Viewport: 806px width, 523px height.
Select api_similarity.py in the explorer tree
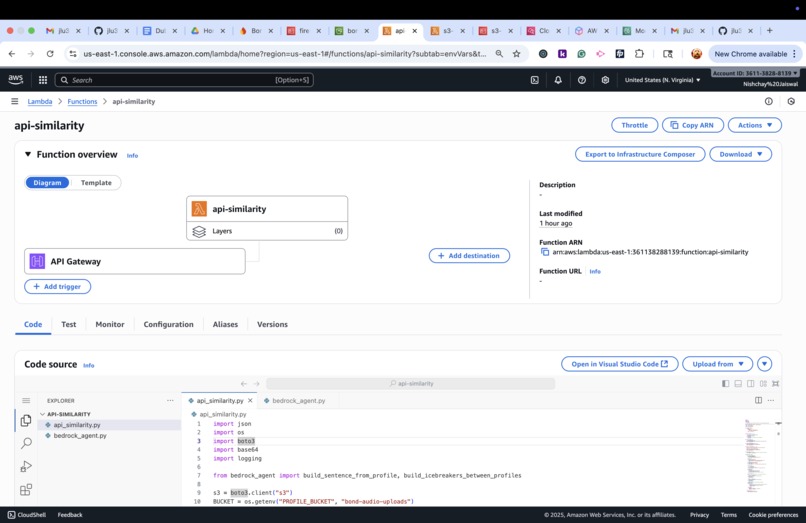pyautogui.click(x=109, y=425)
